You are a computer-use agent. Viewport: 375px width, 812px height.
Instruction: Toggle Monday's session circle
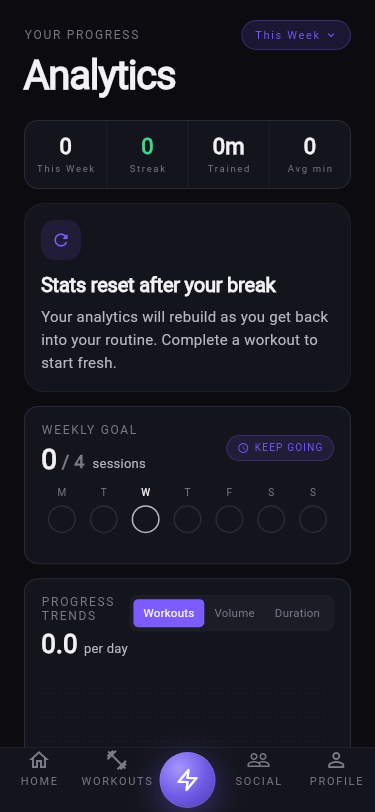[62, 519]
